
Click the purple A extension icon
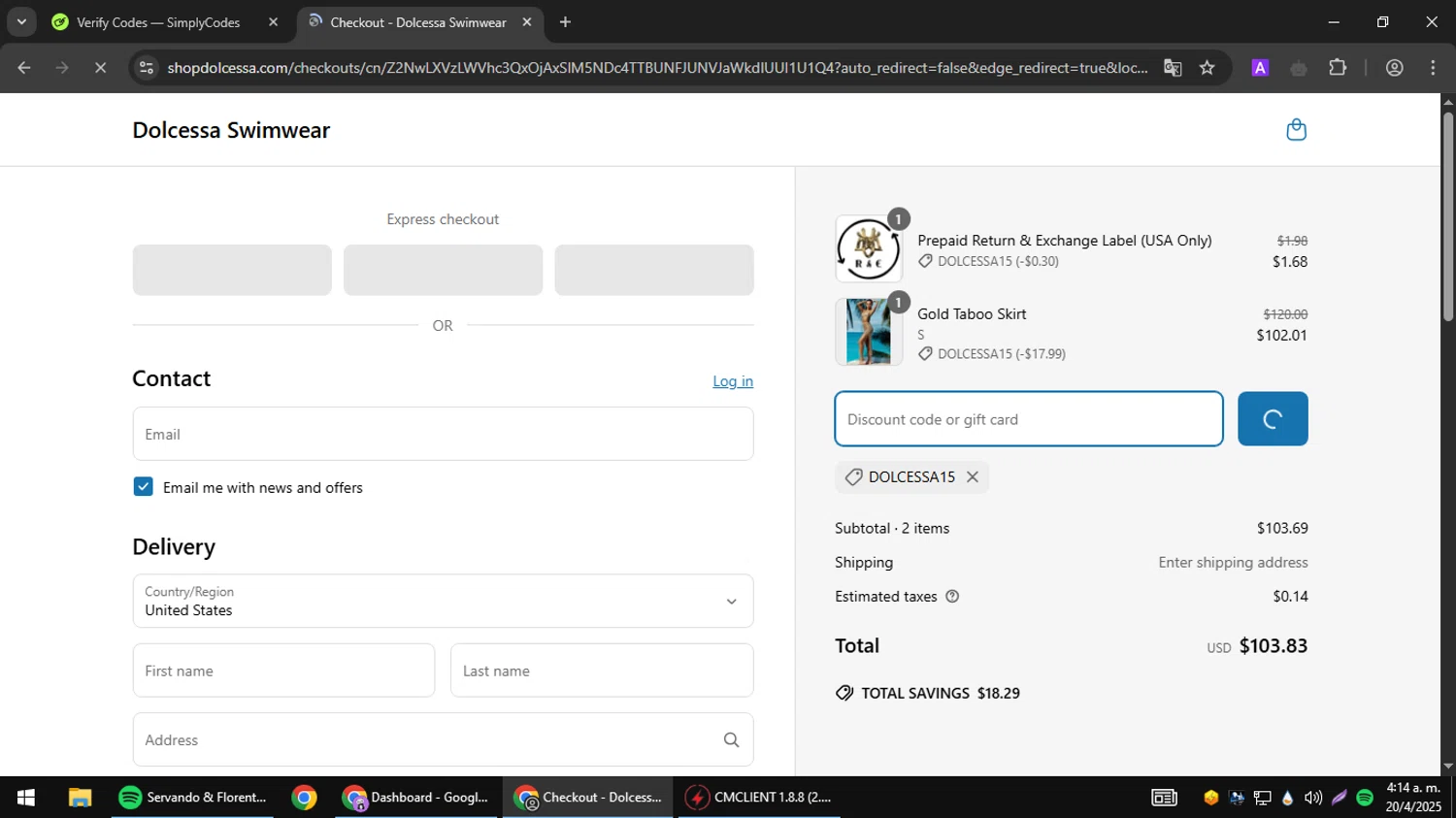click(x=1260, y=68)
